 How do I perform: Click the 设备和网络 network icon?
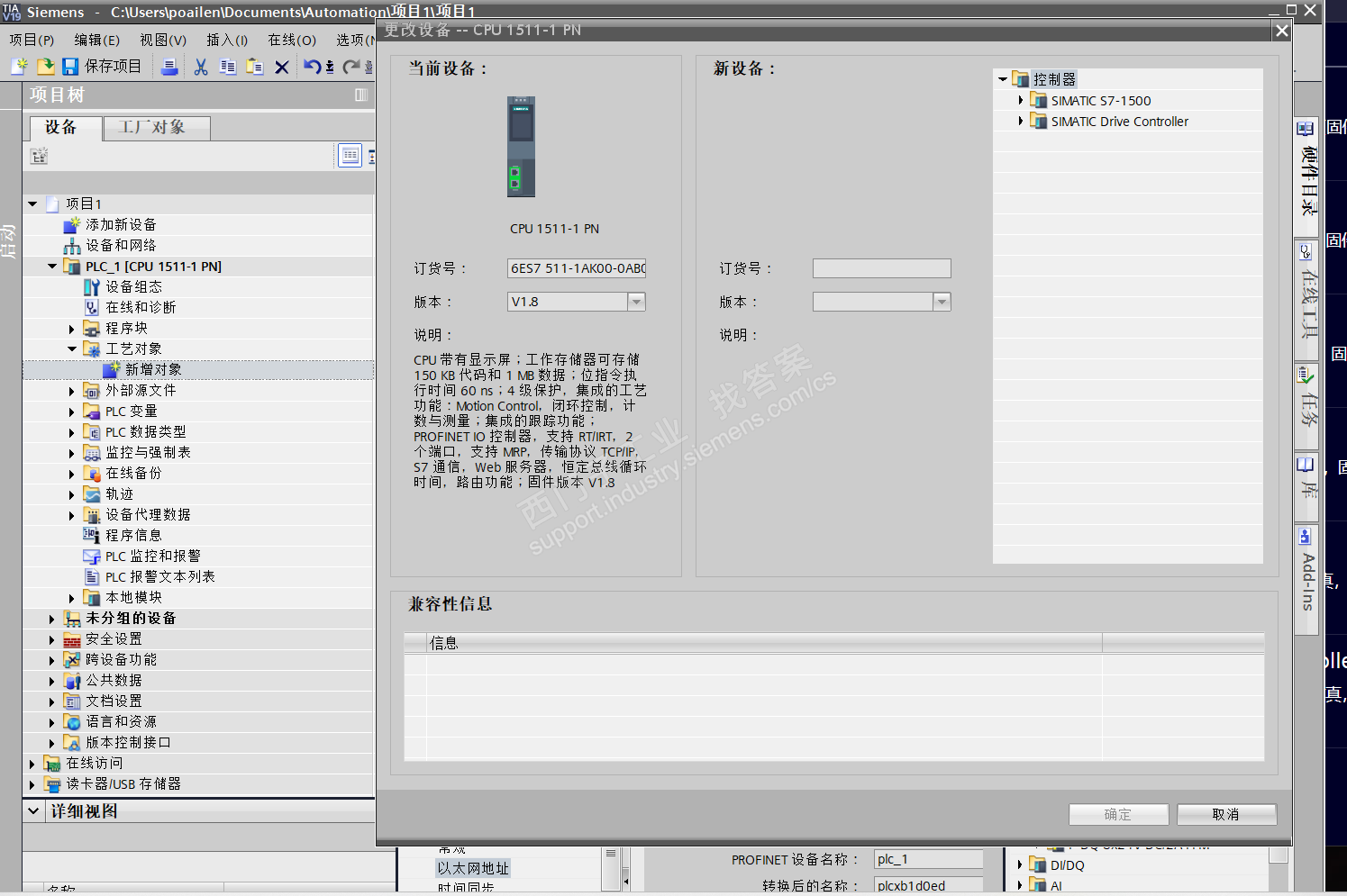tap(72, 245)
